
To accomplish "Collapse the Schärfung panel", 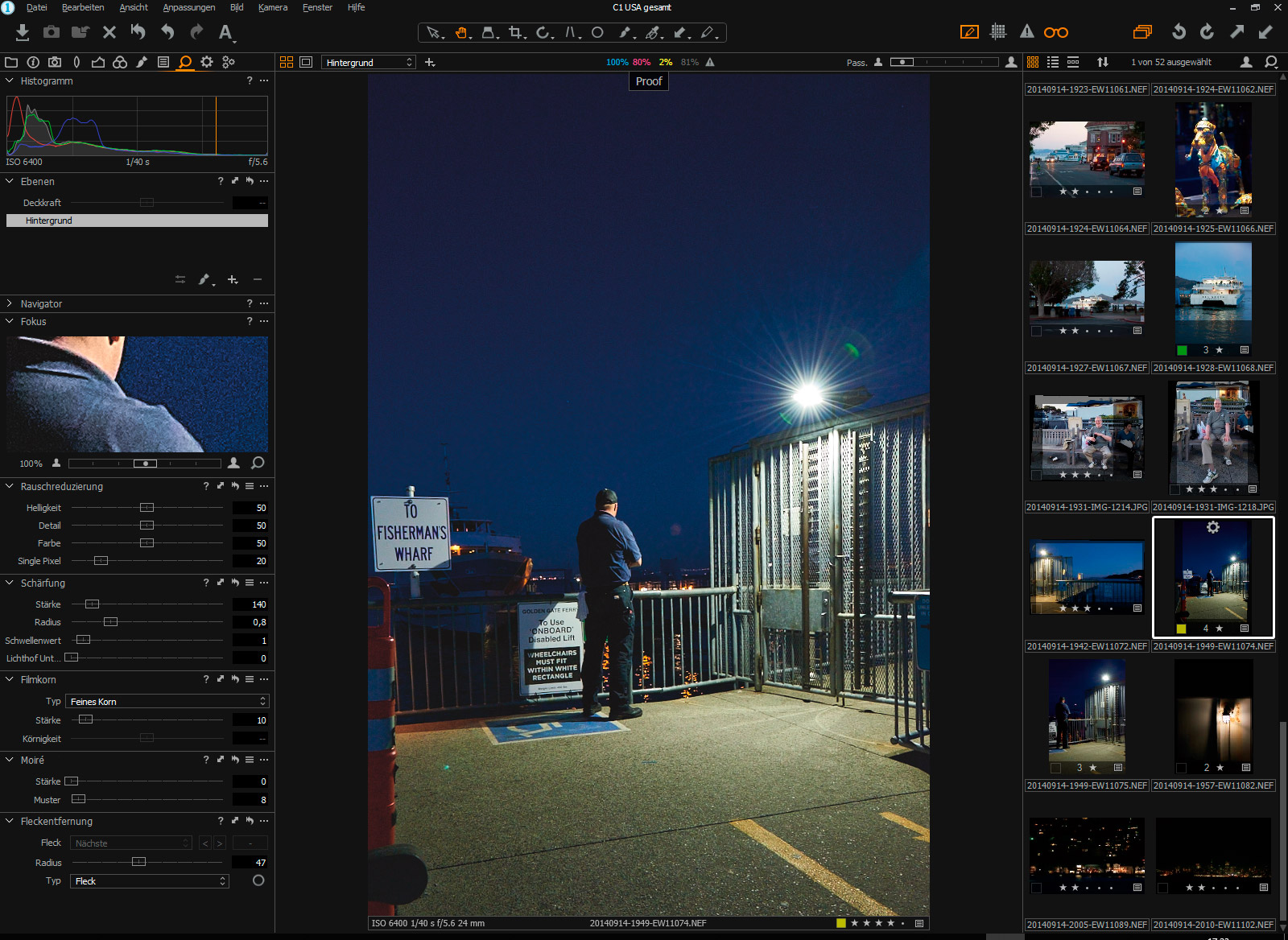I will click(x=10, y=583).
